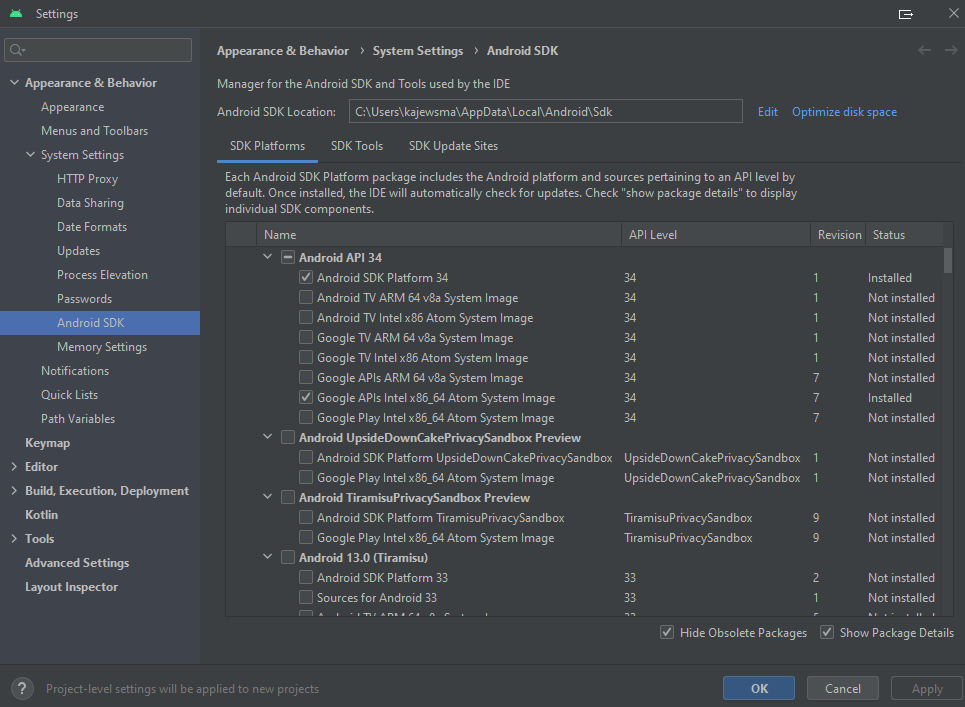
Task: Click the forward navigation arrow icon
Action: click(950, 50)
